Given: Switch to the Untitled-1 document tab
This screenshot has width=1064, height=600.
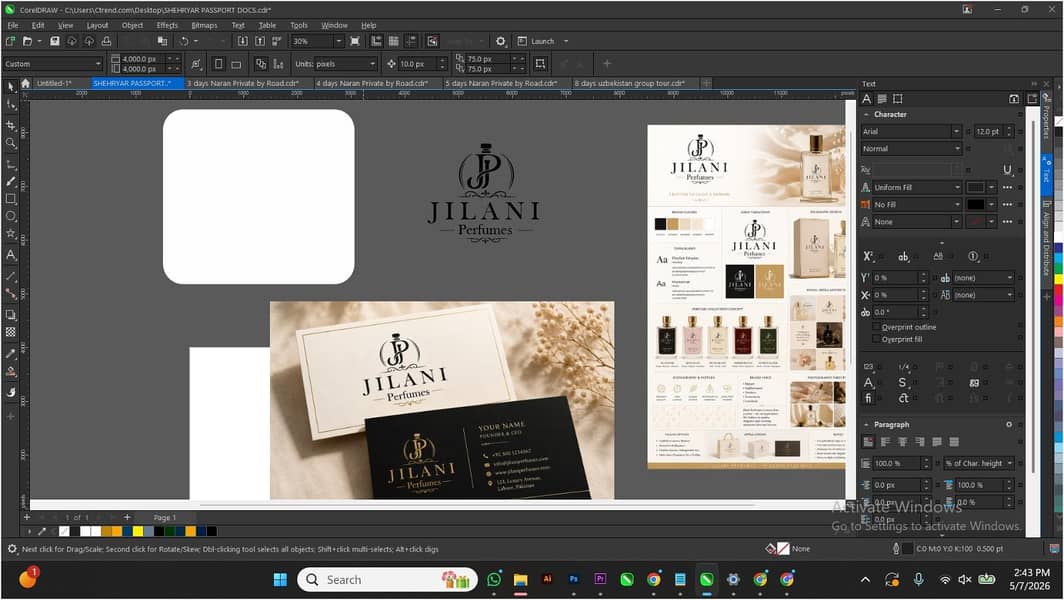Looking at the screenshot, I should point(54,83).
